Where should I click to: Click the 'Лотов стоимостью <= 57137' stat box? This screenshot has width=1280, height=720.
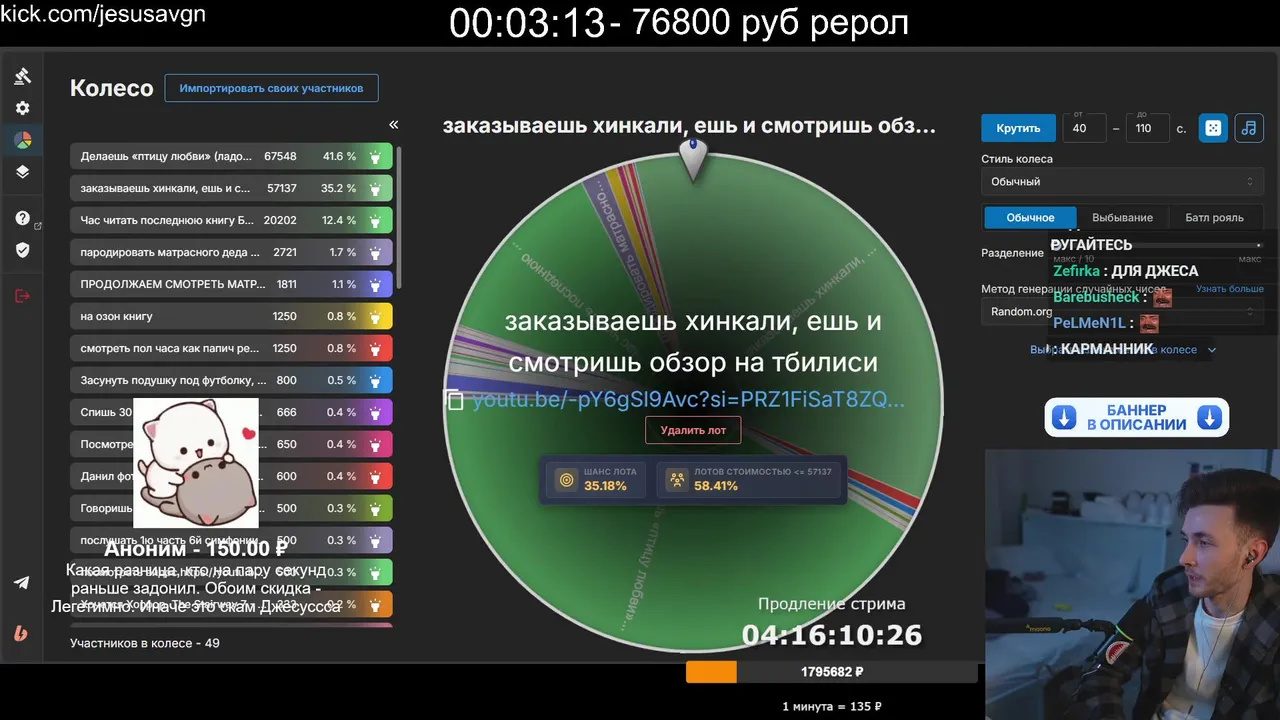[749, 479]
